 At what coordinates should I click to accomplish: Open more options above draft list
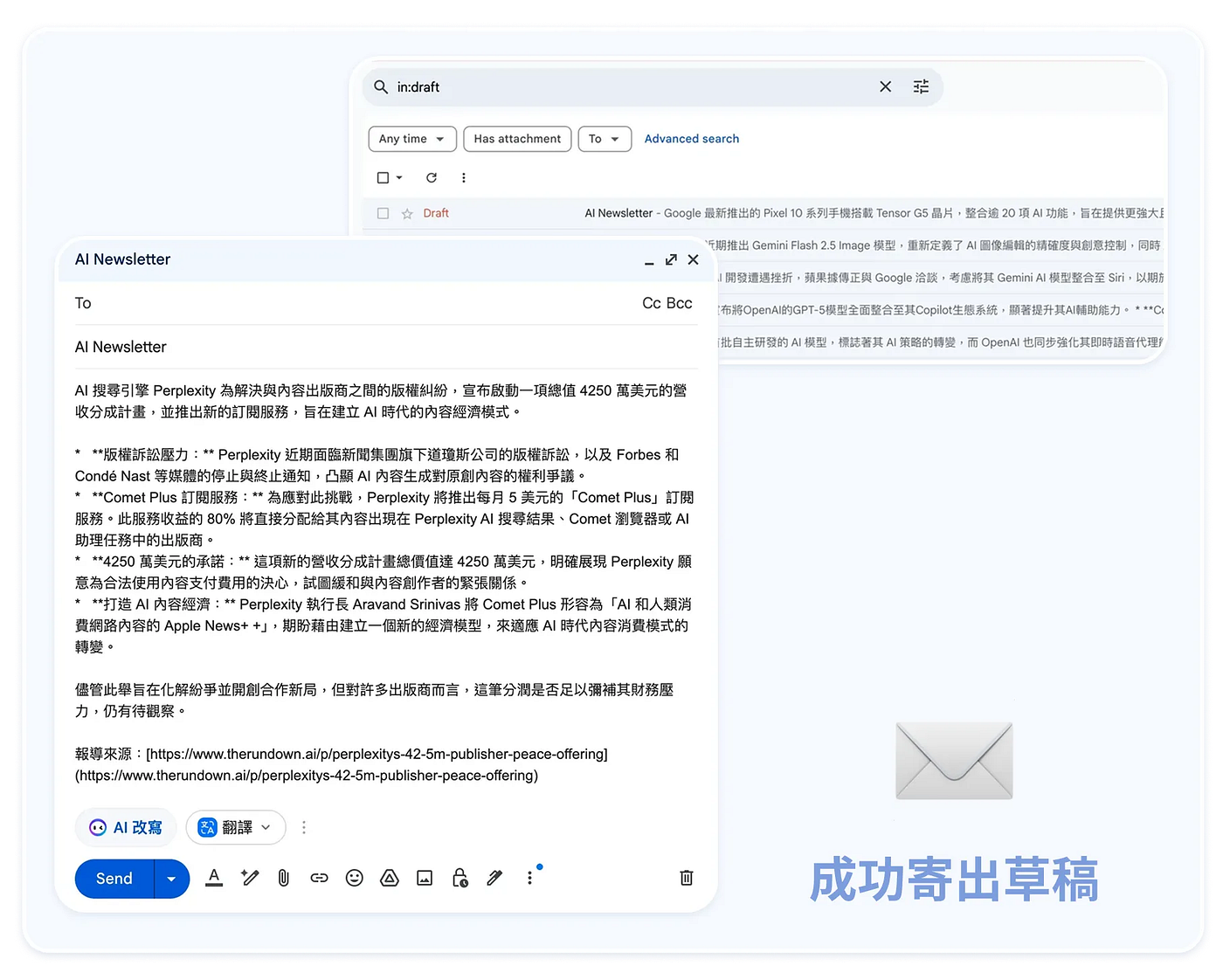(x=463, y=177)
